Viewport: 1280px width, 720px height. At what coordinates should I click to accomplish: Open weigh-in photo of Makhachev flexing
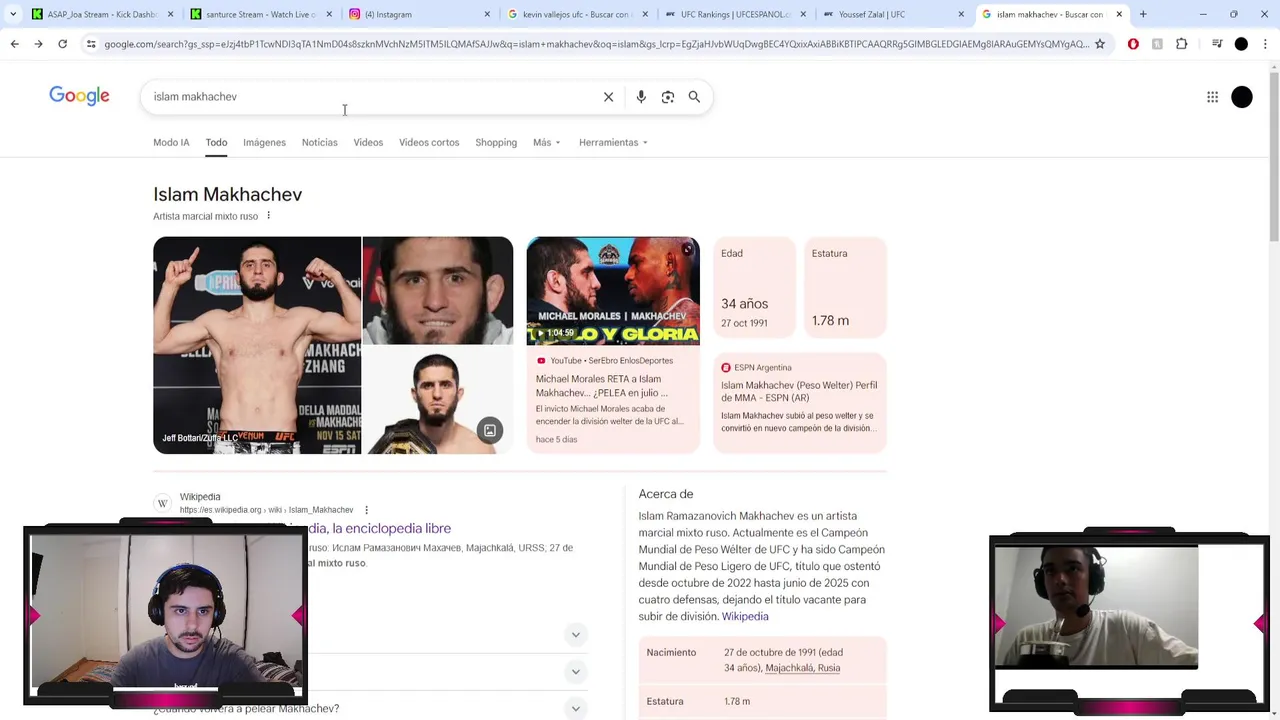click(x=257, y=345)
